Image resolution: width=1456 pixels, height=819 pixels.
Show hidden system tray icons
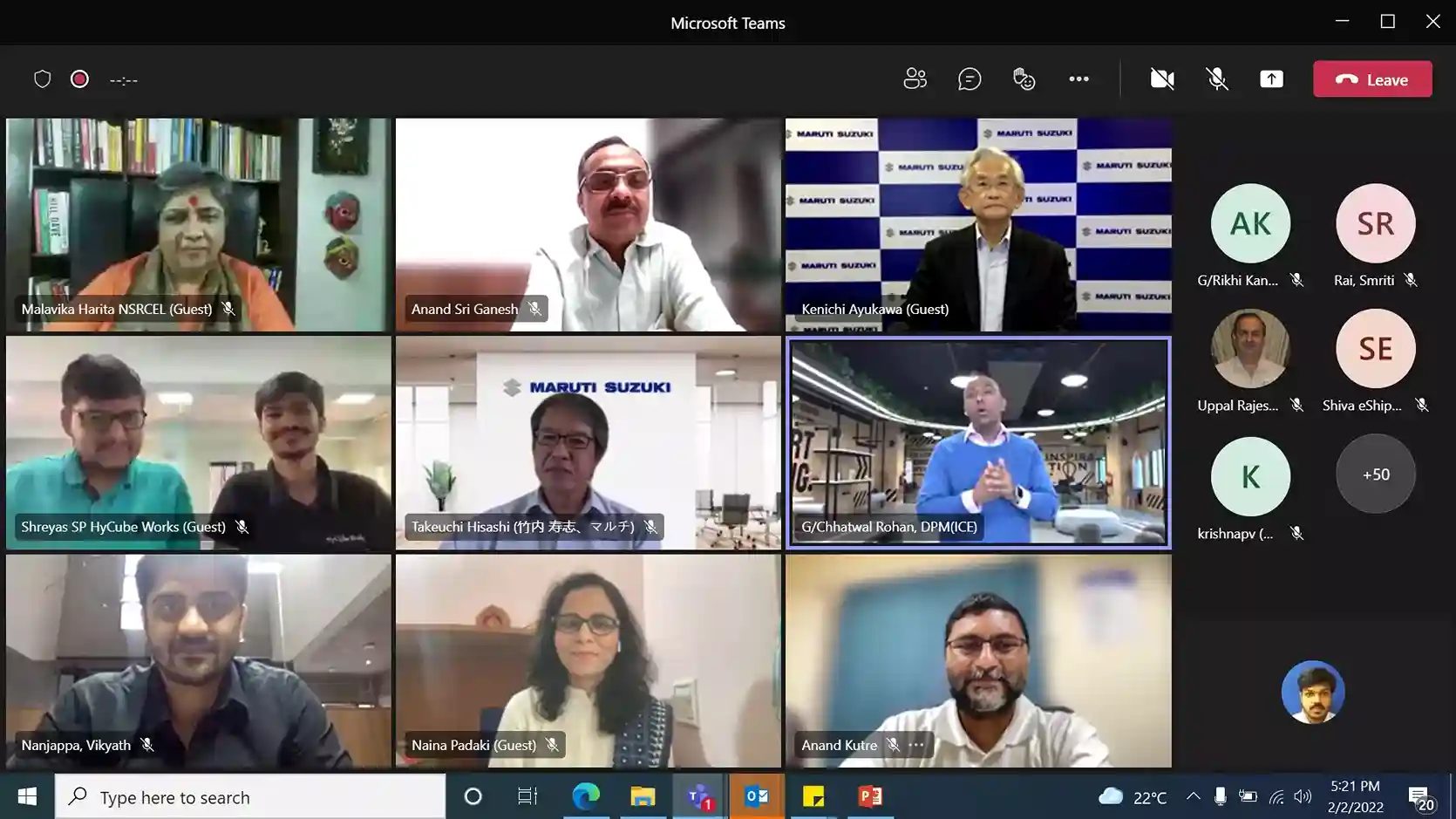(1193, 796)
